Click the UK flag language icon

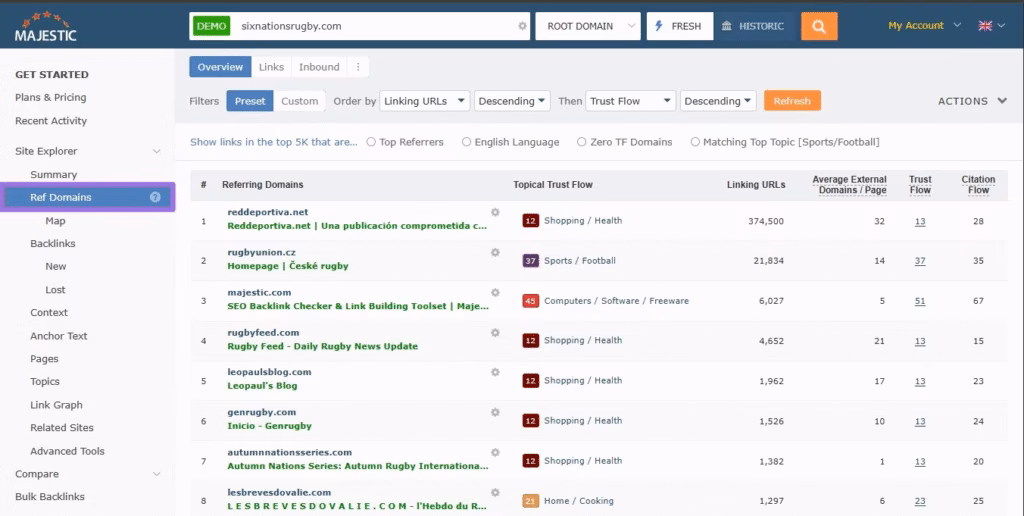983,26
